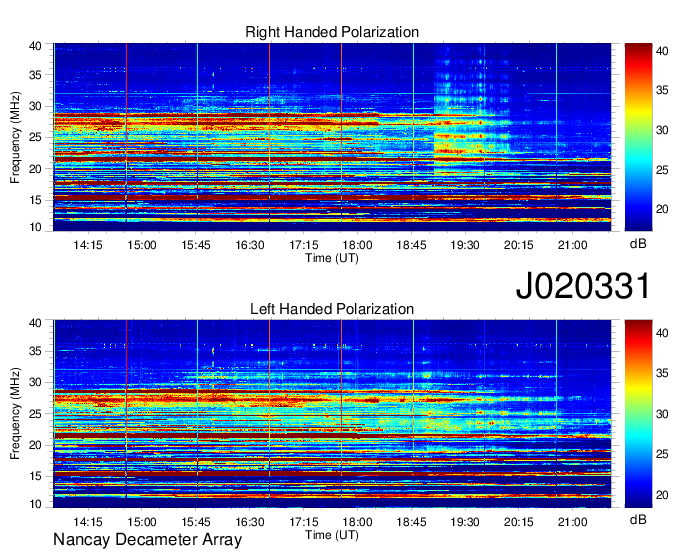The height and width of the screenshot is (552, 680).
Task: Click the "dB" label below Left Handed color bar
Action: tap(638, 519)
